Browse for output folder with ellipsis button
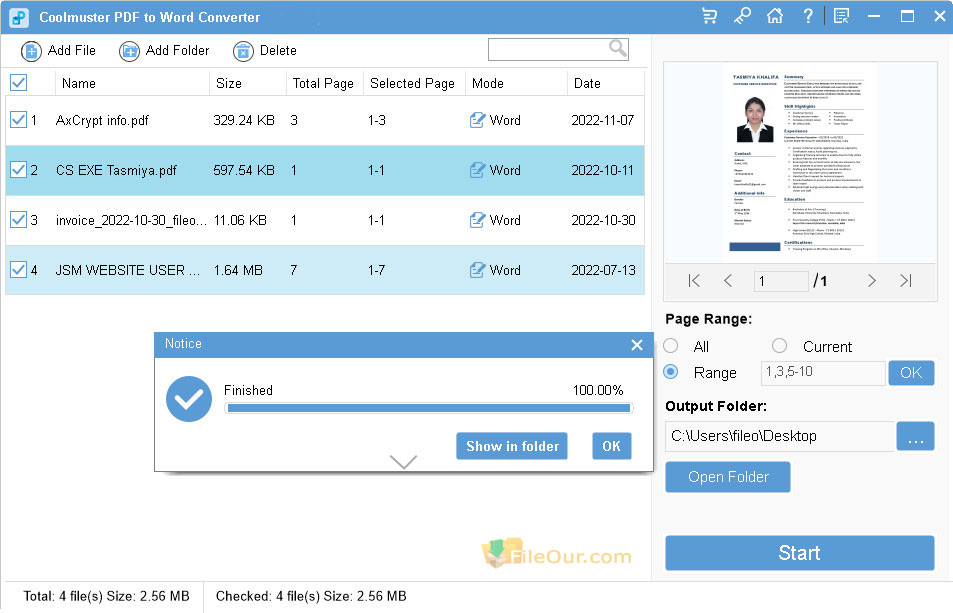The width and height of the screenshot is (953, 613). [x=915, y=436]
